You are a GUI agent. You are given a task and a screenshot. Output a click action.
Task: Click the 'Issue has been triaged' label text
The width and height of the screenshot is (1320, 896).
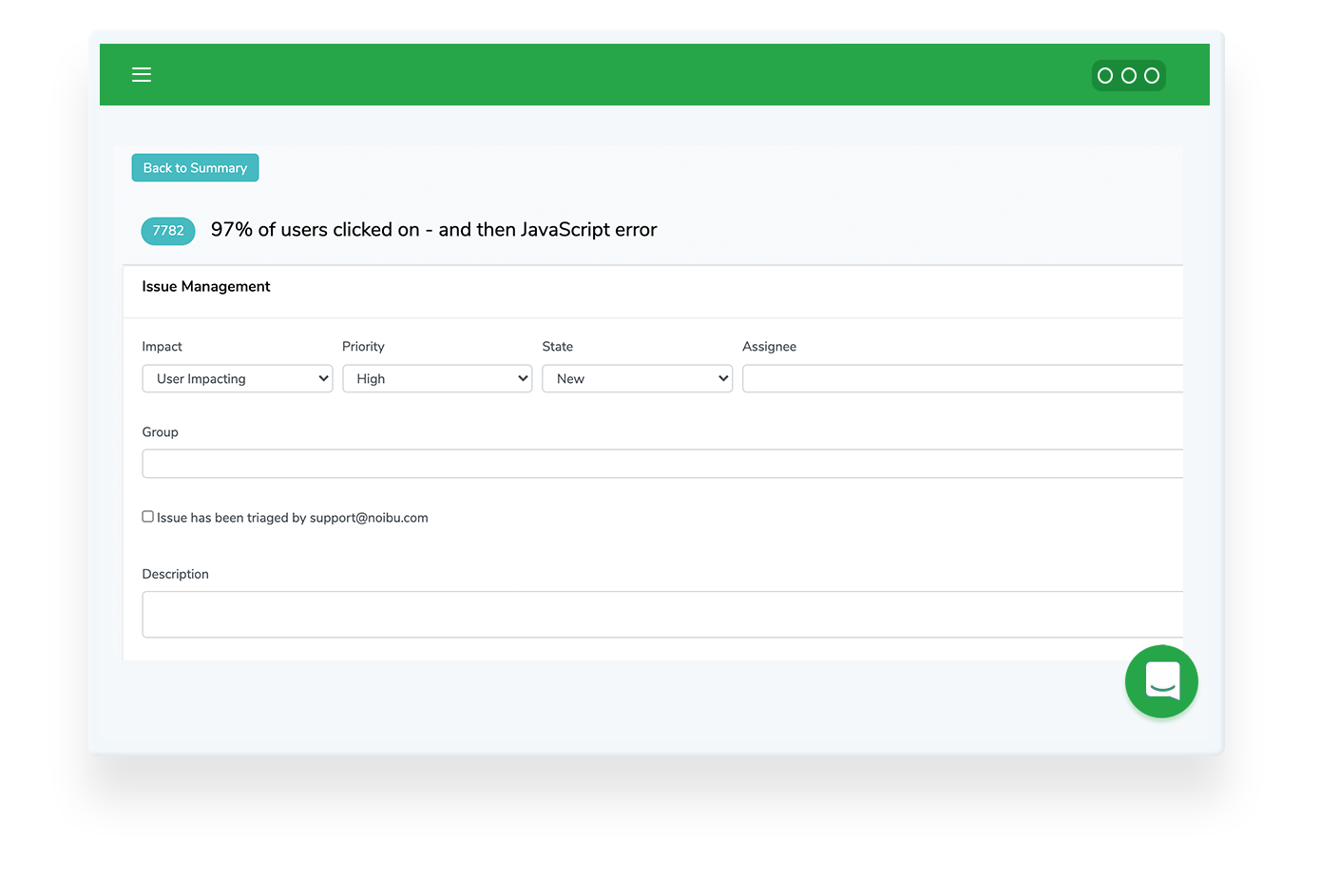pyautogui.click(x=292, y=518)
